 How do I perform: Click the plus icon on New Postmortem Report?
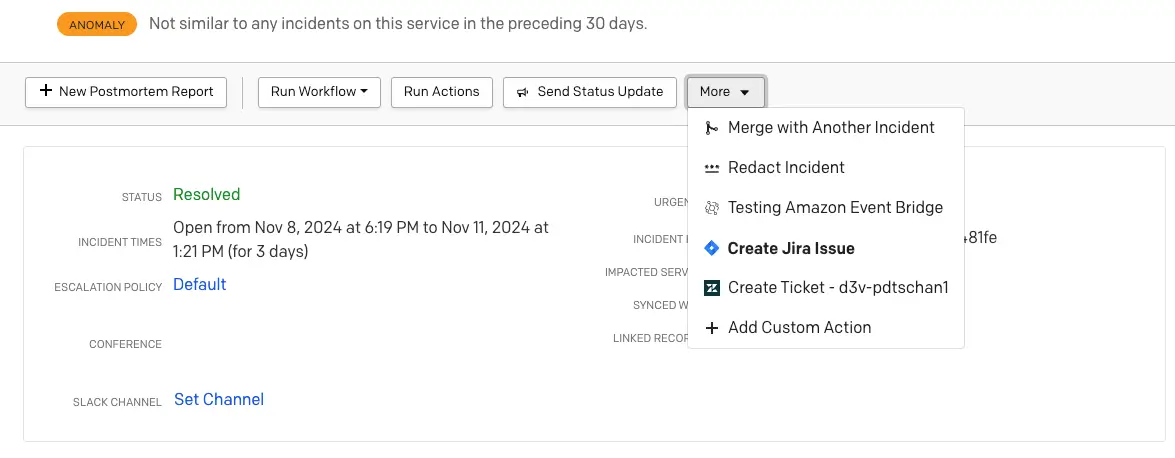tap(45, 91)
